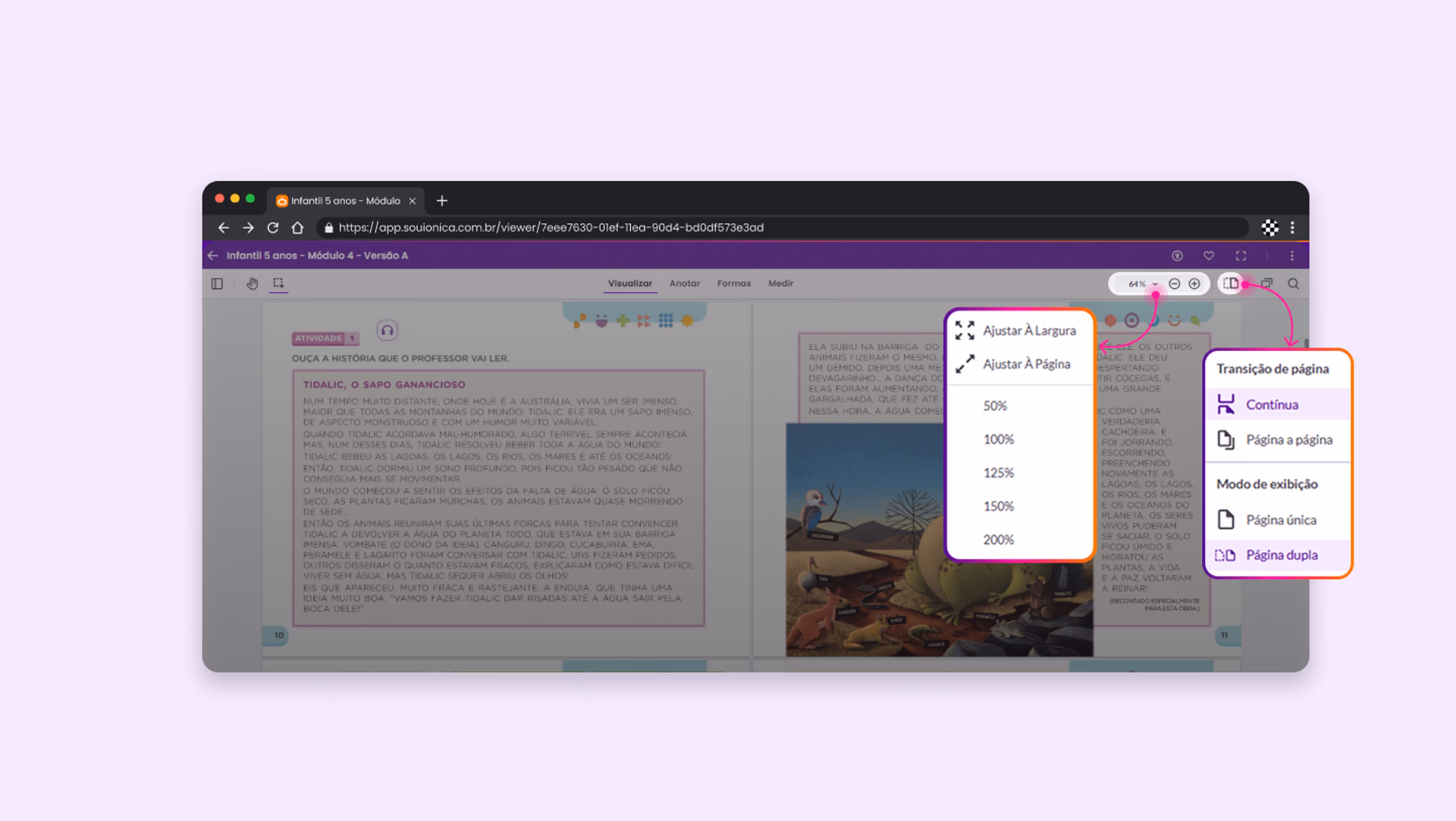The width and height of the screenshot is (1456, 821).
Task: Enter fullscreen mode in the viewer
Action: click(1241, 256)
